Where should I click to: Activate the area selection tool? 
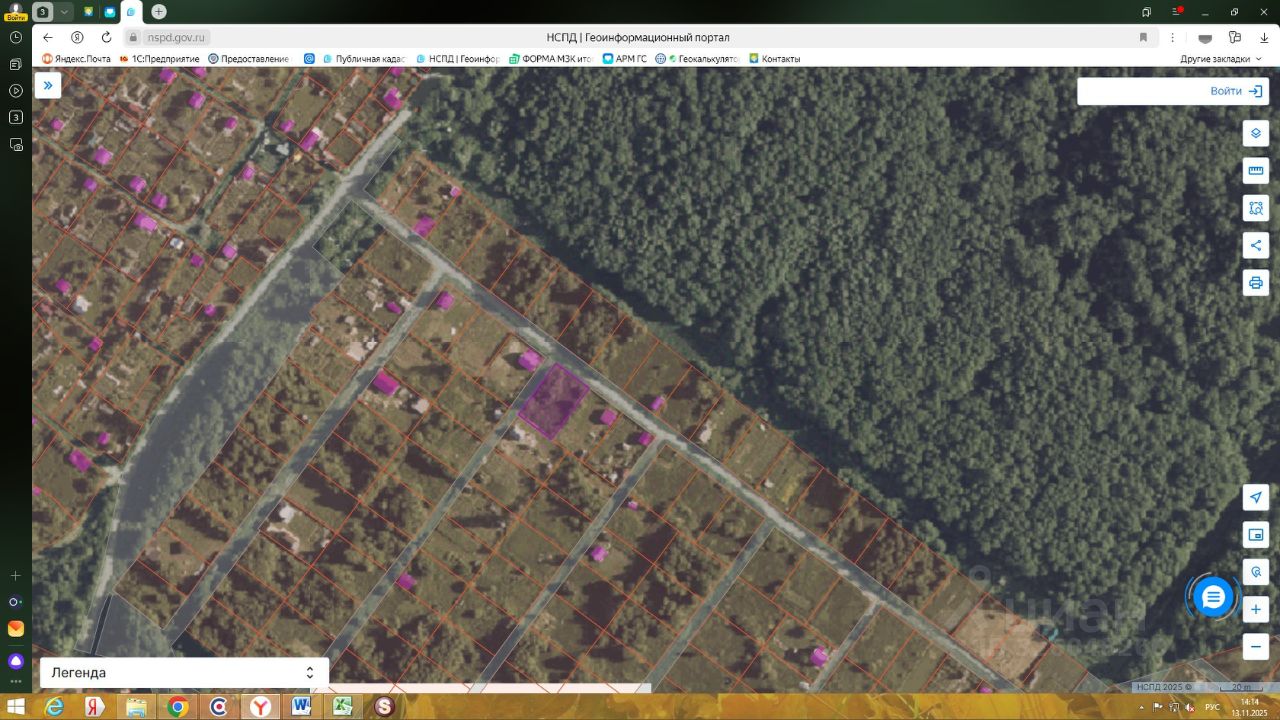[1256, 208]
